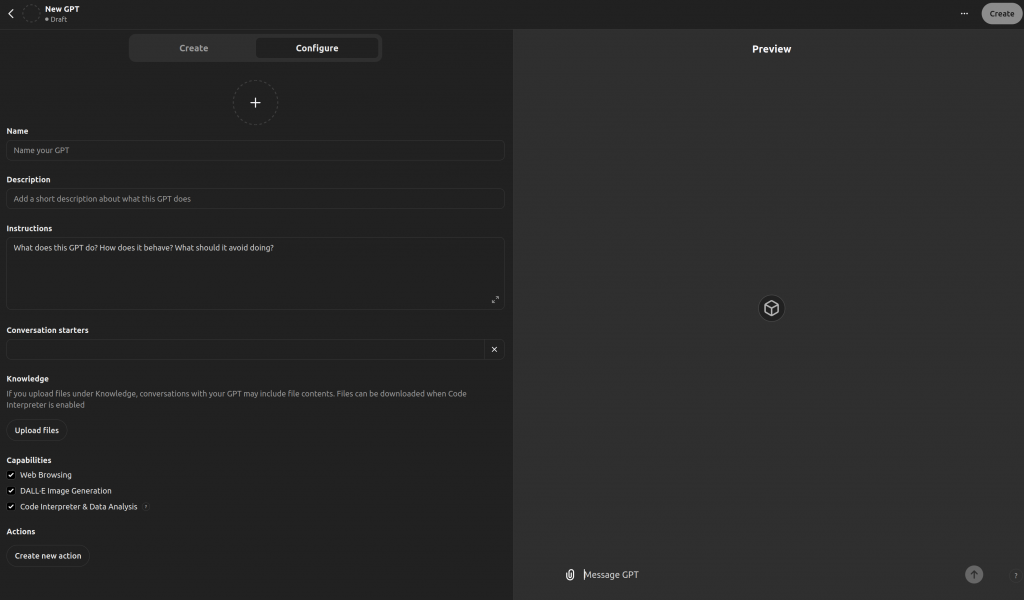Uncheck DALL·E Image Generation
Screen dimensions: 1024x600
coord(11,491)
